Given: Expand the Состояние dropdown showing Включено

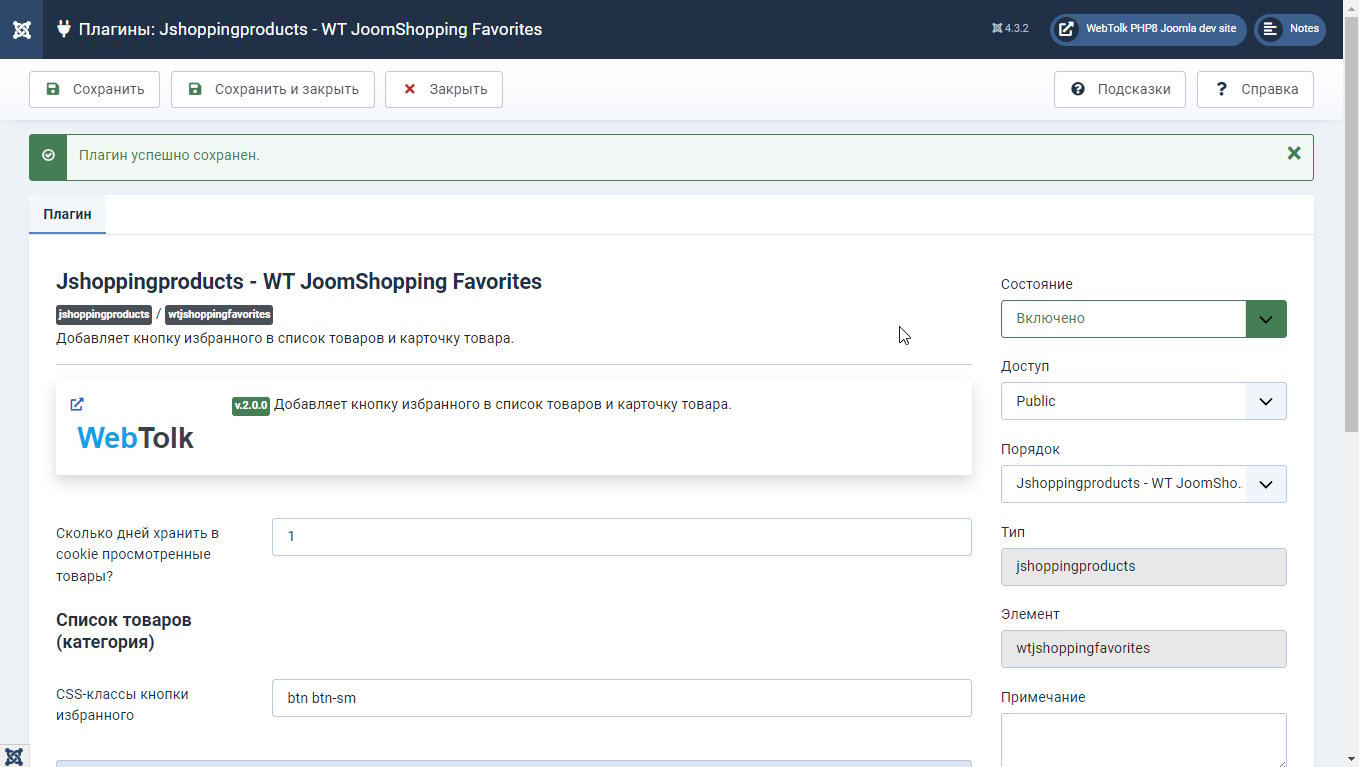Looking at the screenshot, I should pos(1143,319).
